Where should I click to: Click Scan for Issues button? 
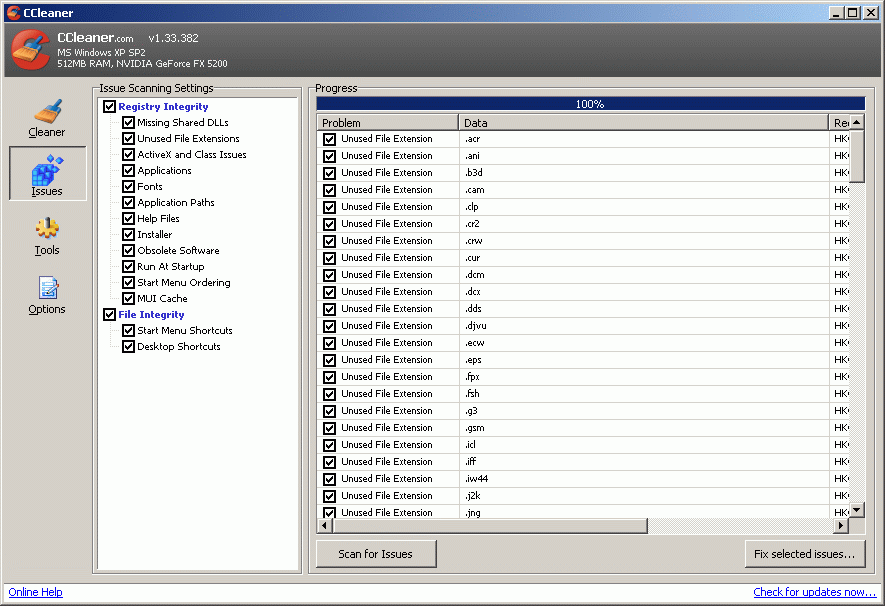tap(376, 554)
